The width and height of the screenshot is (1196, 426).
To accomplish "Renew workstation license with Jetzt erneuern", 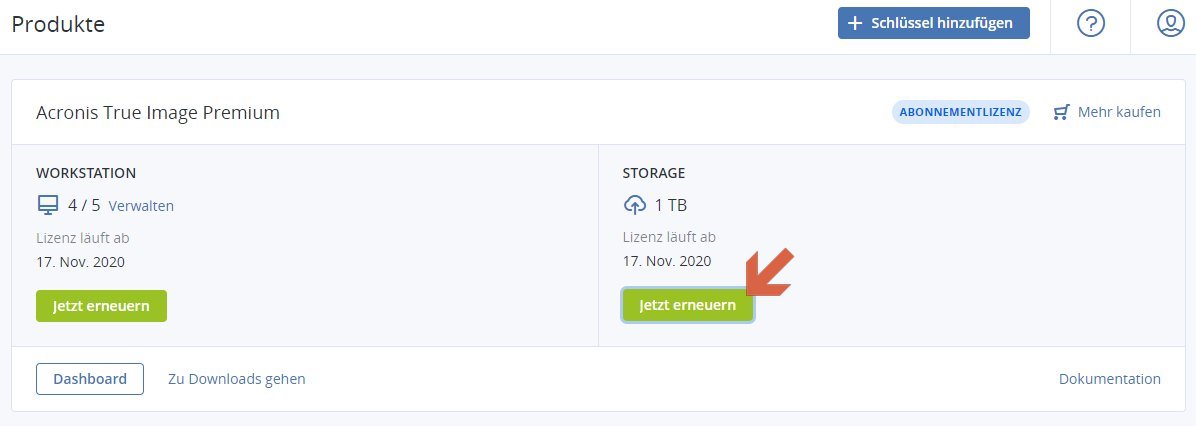I will (101, 306).
